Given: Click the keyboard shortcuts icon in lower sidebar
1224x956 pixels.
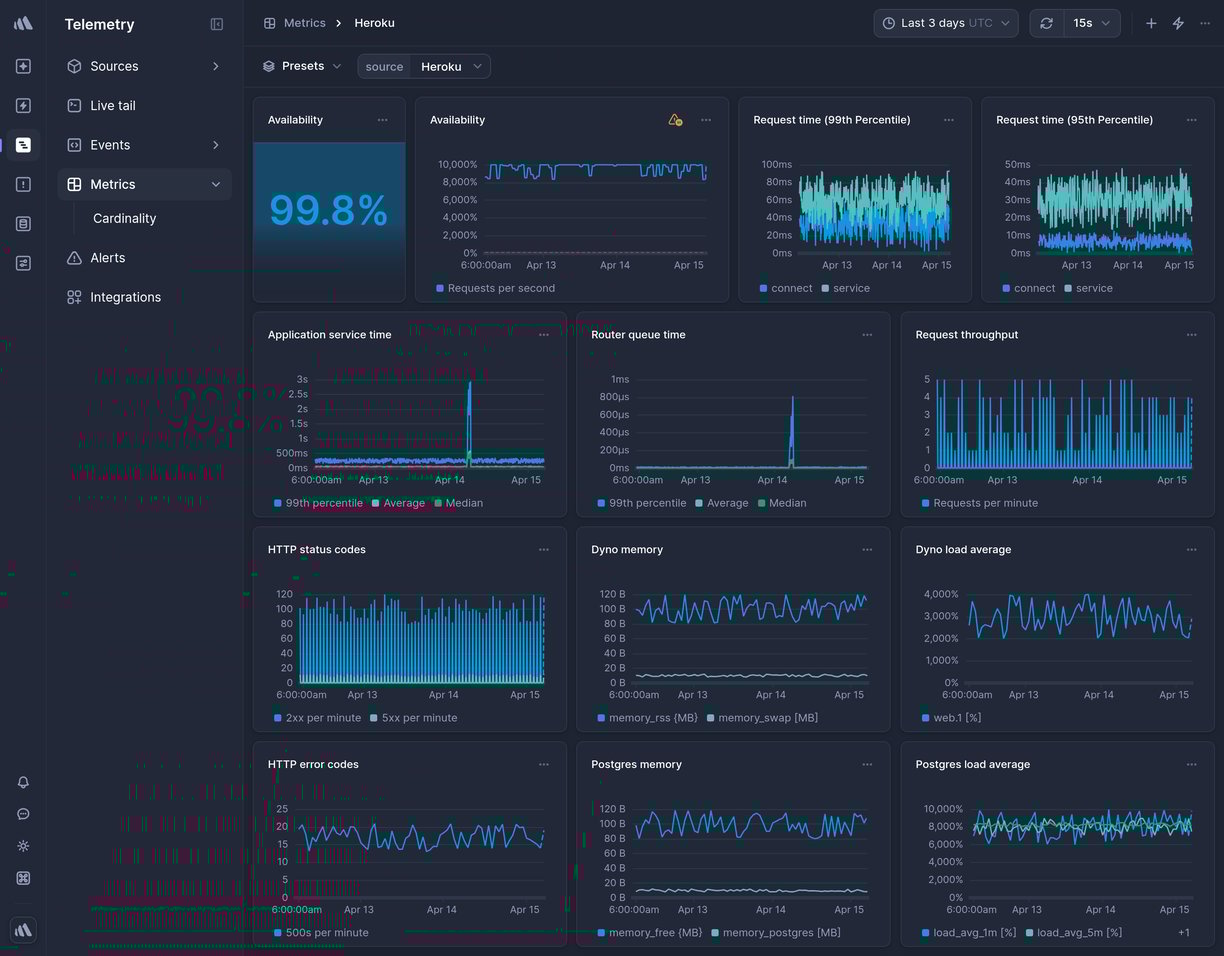Looking at the screenshot, I should 23,878.
